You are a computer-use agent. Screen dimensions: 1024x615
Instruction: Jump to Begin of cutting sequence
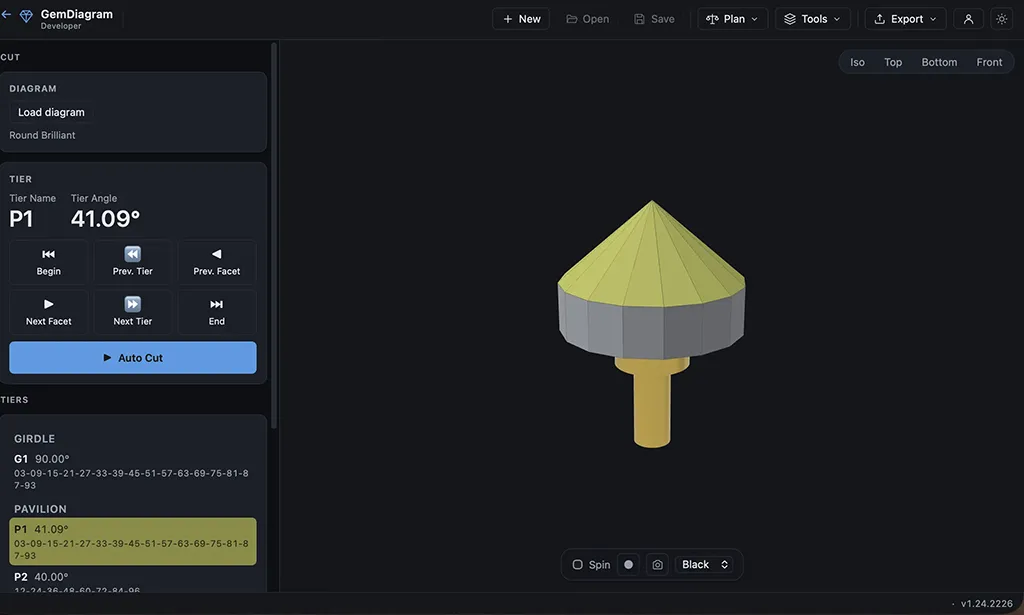[48, 262]
